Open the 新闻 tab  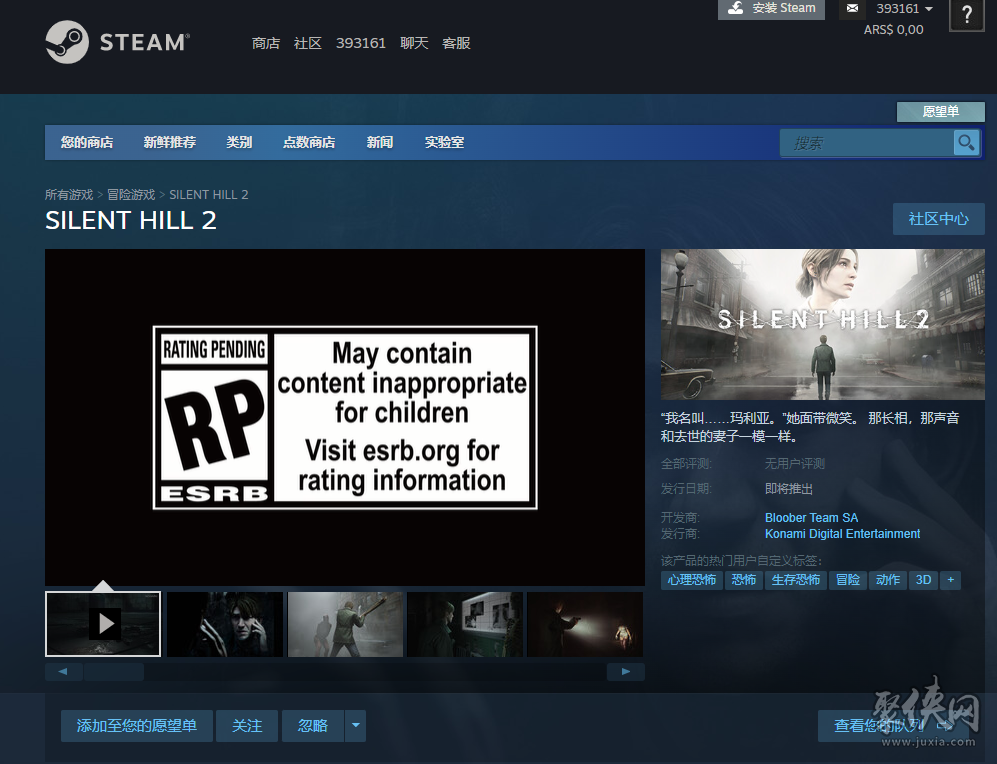[x=380, y=142]
